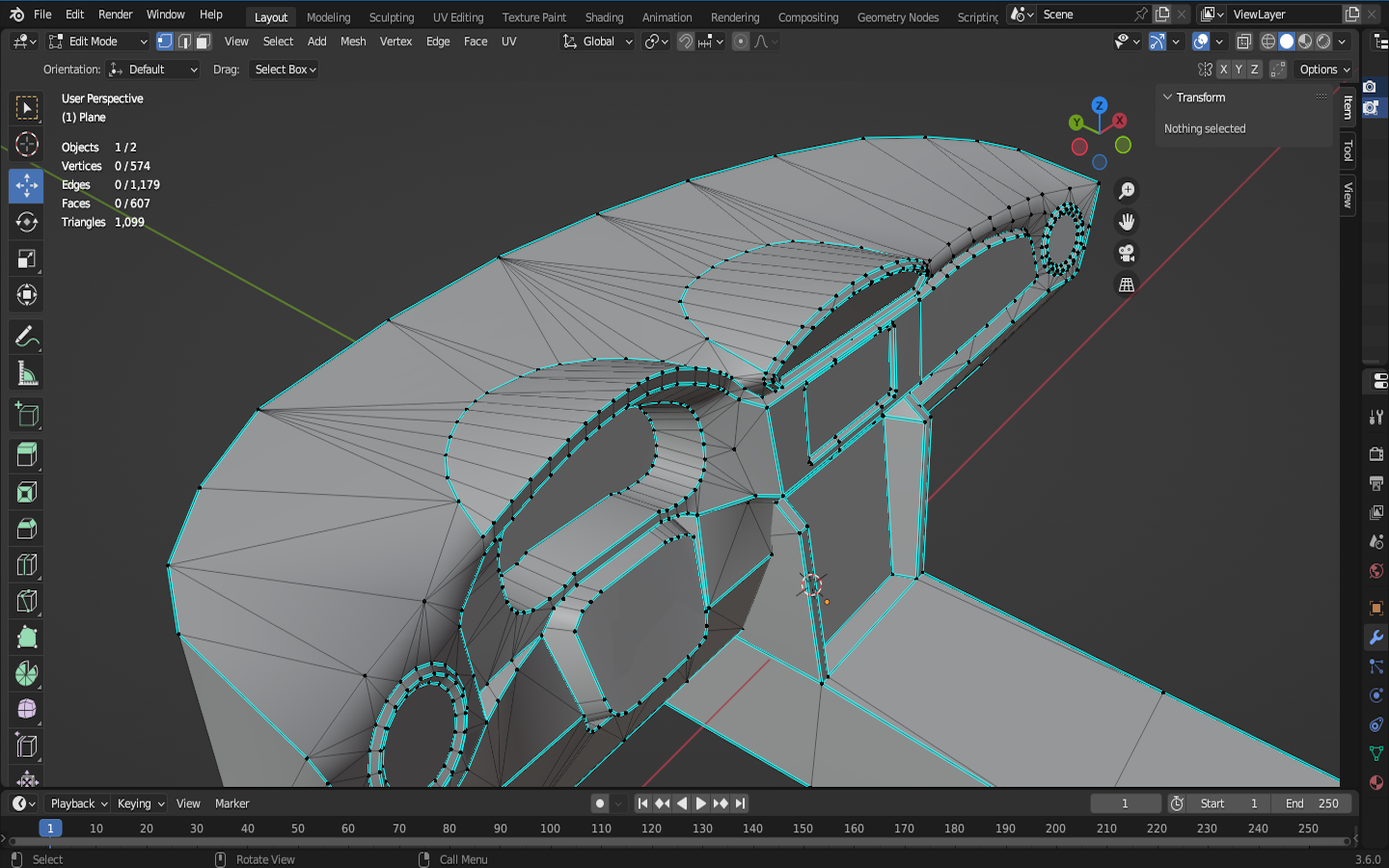Click the zoom magnifier viewport icon

[x=1126, y=191]
